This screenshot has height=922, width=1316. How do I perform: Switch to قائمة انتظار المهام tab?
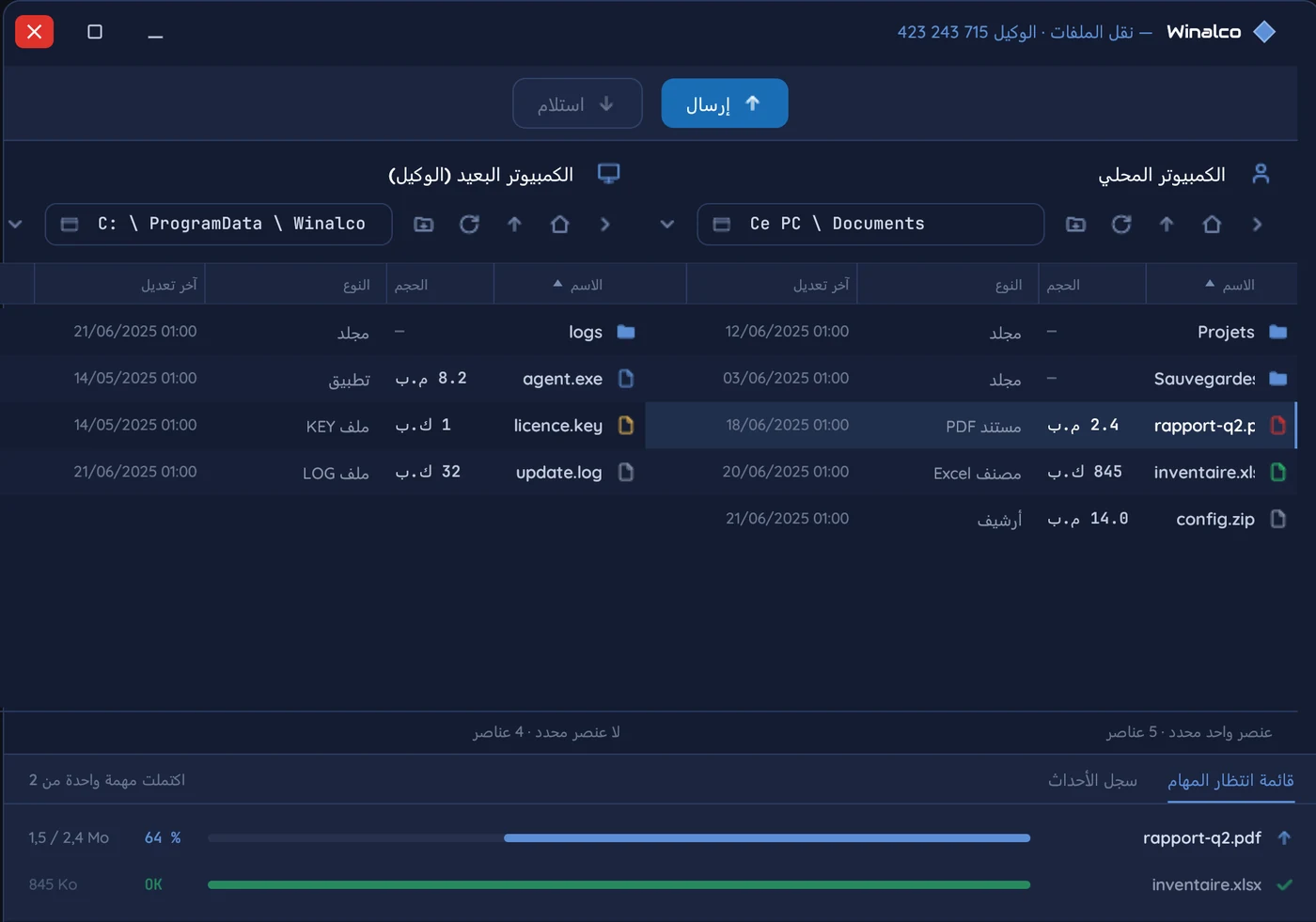click(1230, 781)
